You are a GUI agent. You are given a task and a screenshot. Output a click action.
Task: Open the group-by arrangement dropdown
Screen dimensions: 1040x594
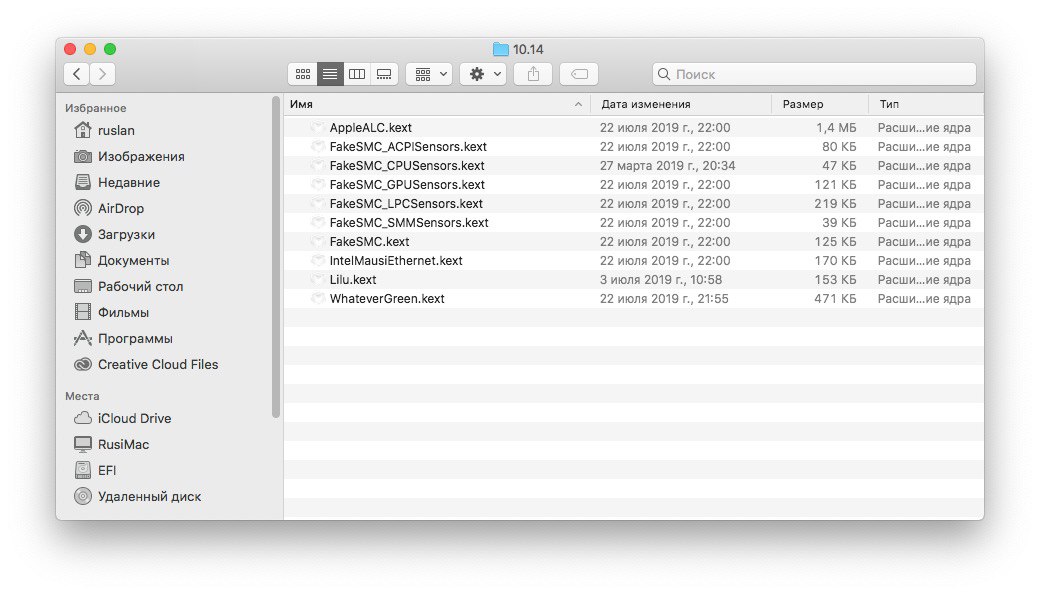tap(430, 74)
